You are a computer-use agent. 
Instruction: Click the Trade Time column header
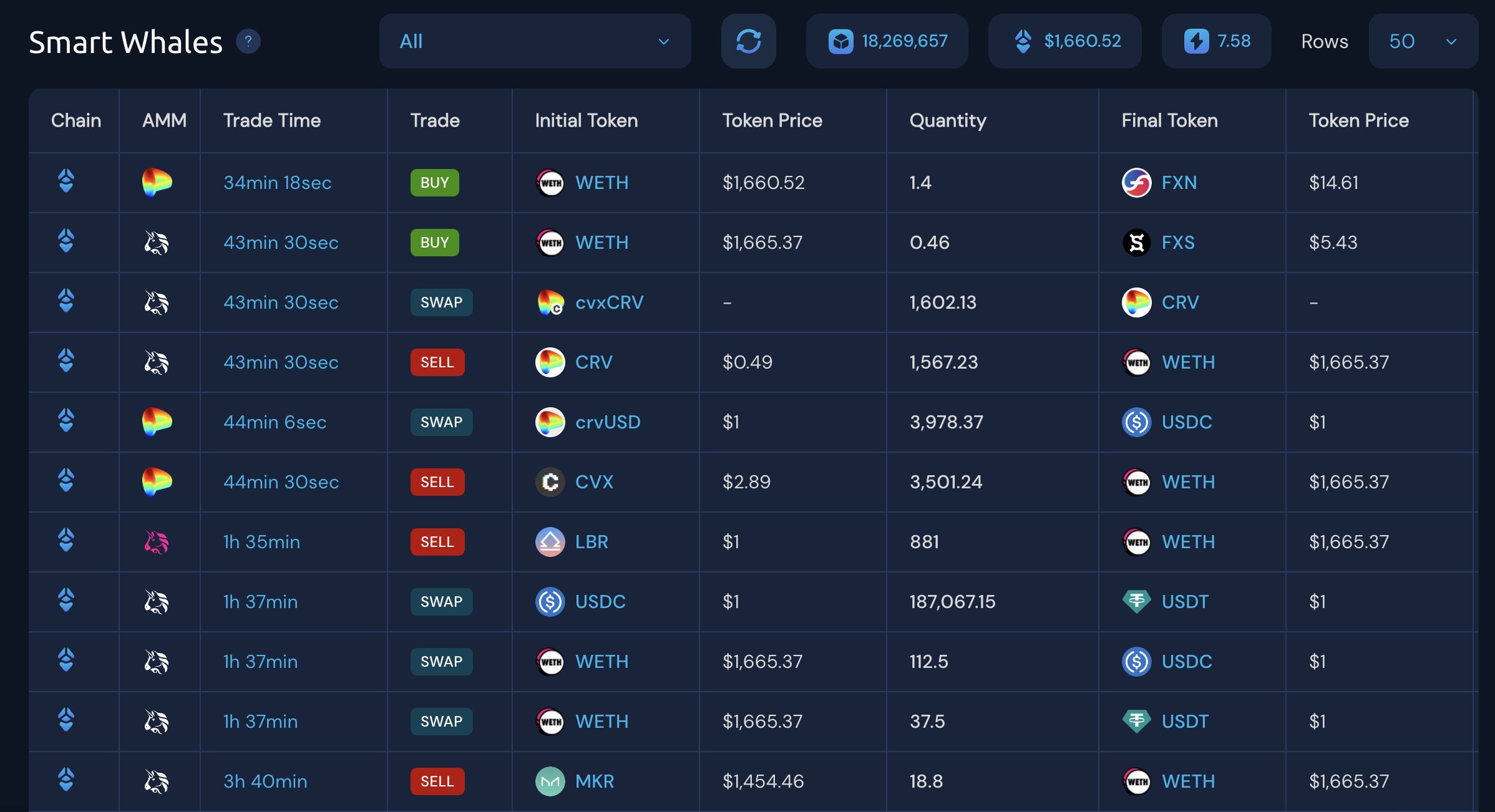[x=272, y=120]
